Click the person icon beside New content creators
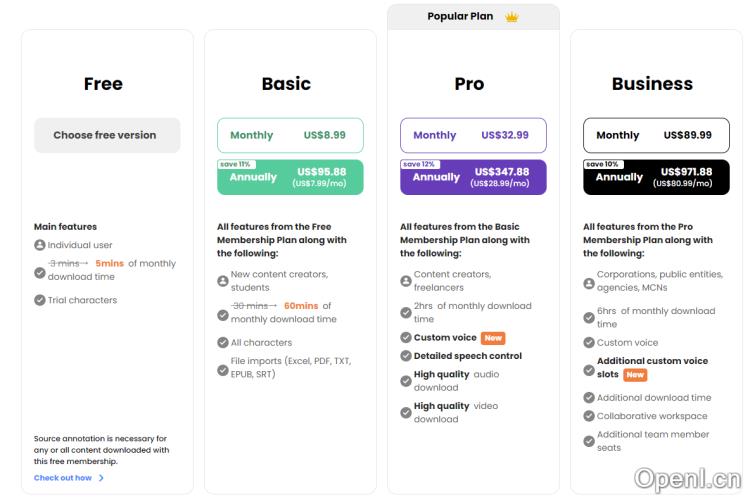Viewport: 750px width, 497px height. click(223, 281)
